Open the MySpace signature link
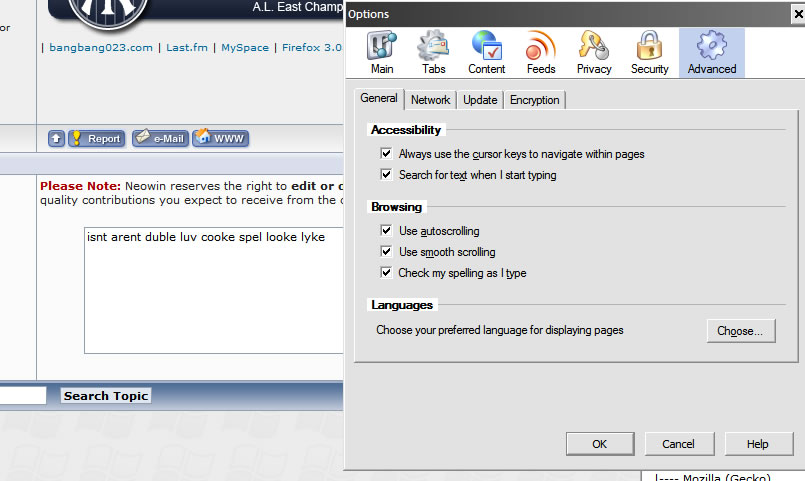Viewport: 805px width, 481px height. 245,47
